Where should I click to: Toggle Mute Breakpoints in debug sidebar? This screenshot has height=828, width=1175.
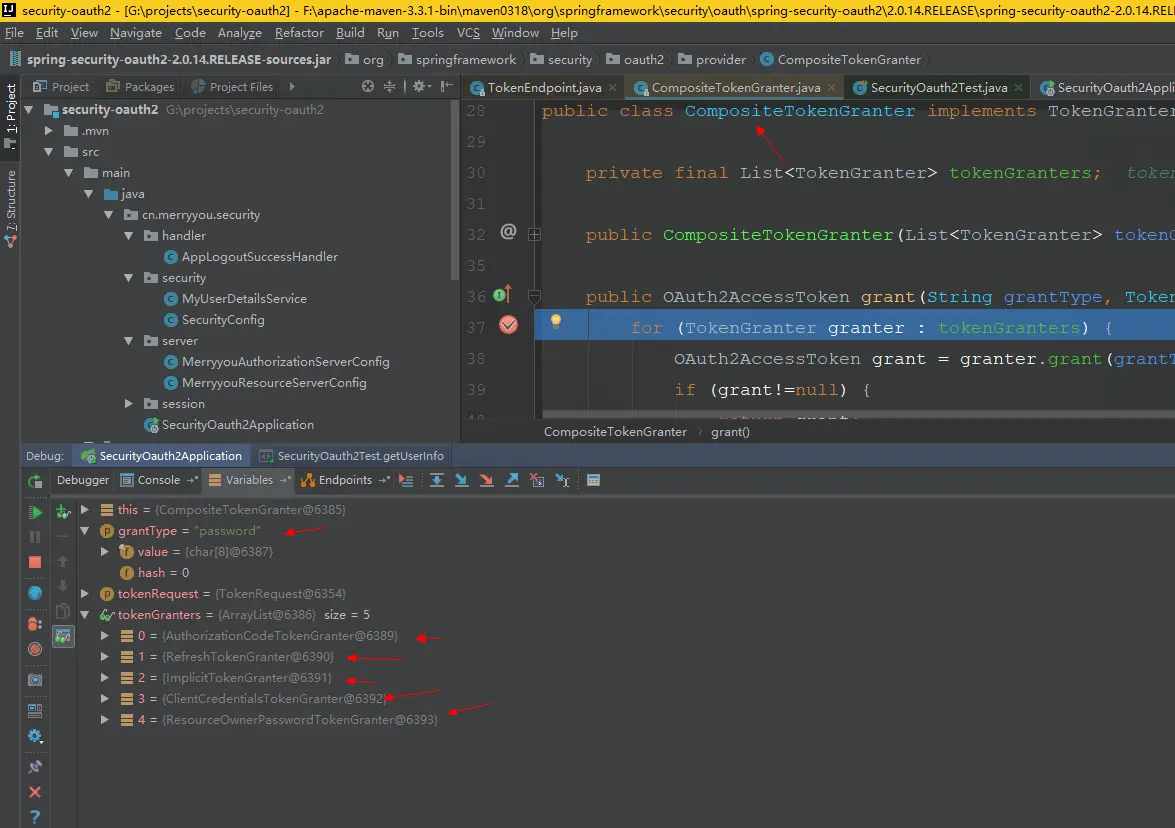35,649
